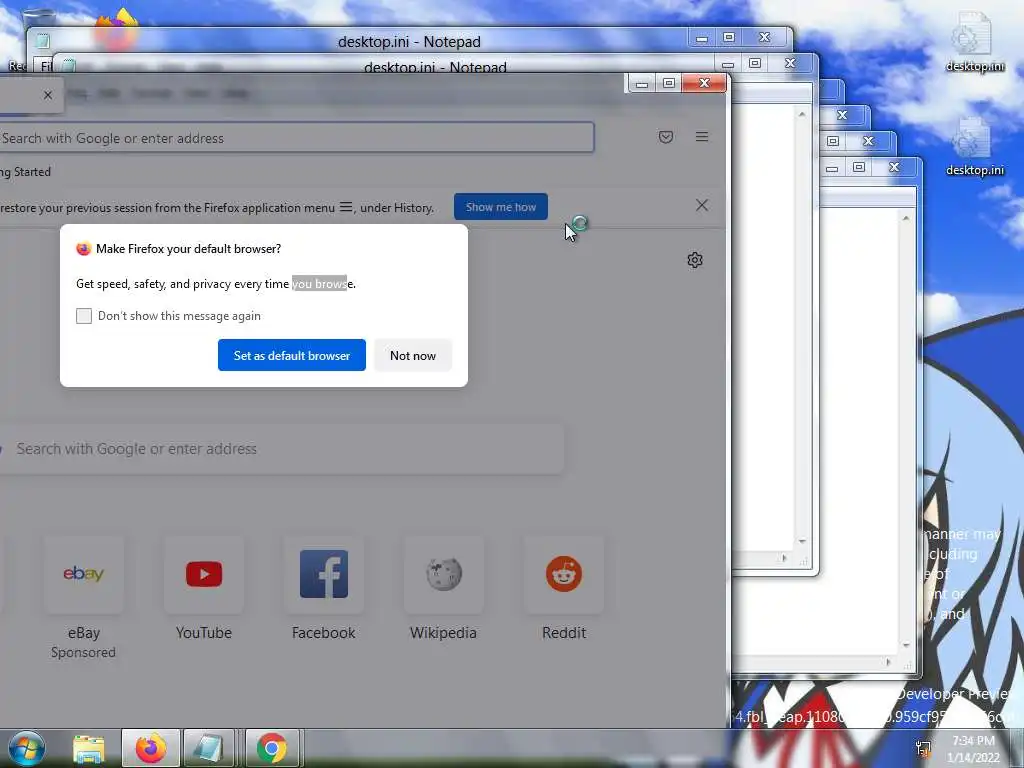The width and height of the screenshot is (1024, 768).
Task: Close the rearmost desktop.ini Notepad window
Action: tap(764, 38)
